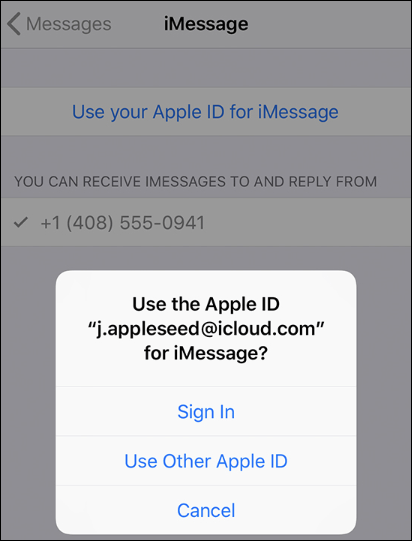Viewport: 412px width, 541px height.
Task: Tap the checkmark beside the phone number
Action: 20,222
